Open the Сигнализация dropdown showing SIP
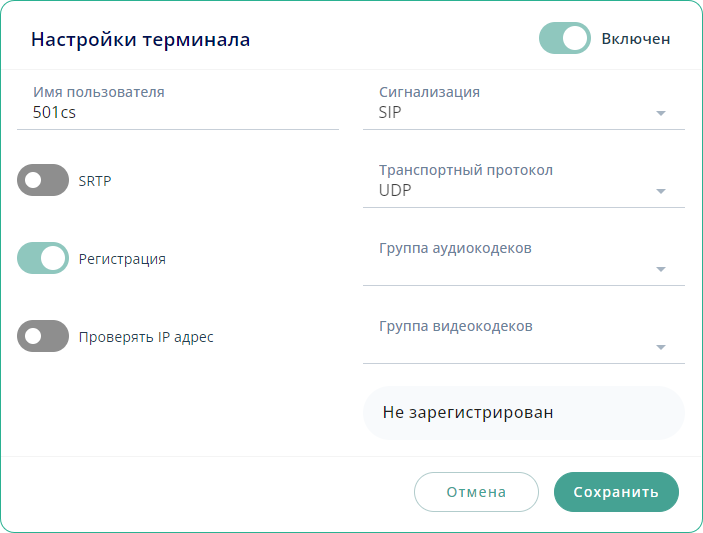Screen dimensions: 703x533 pos(510,113)
